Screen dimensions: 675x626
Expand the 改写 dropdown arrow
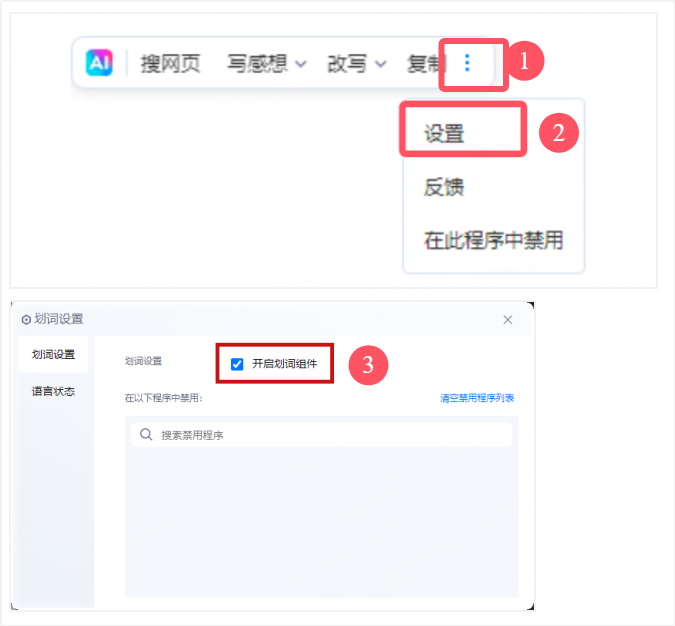click(381, 64)
